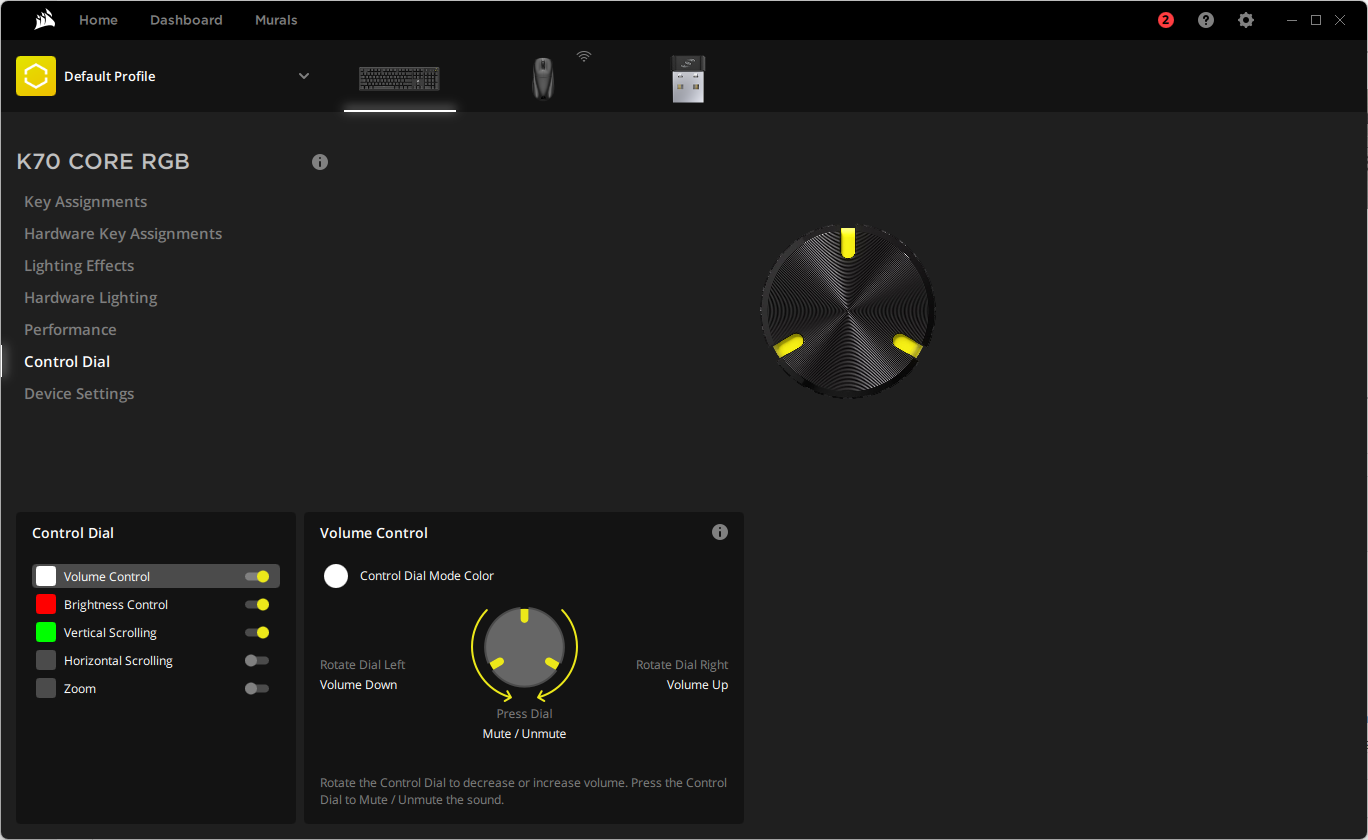Click the large control dial image
The width and height of the screenshot is (1368, 840).
(848, 312)
